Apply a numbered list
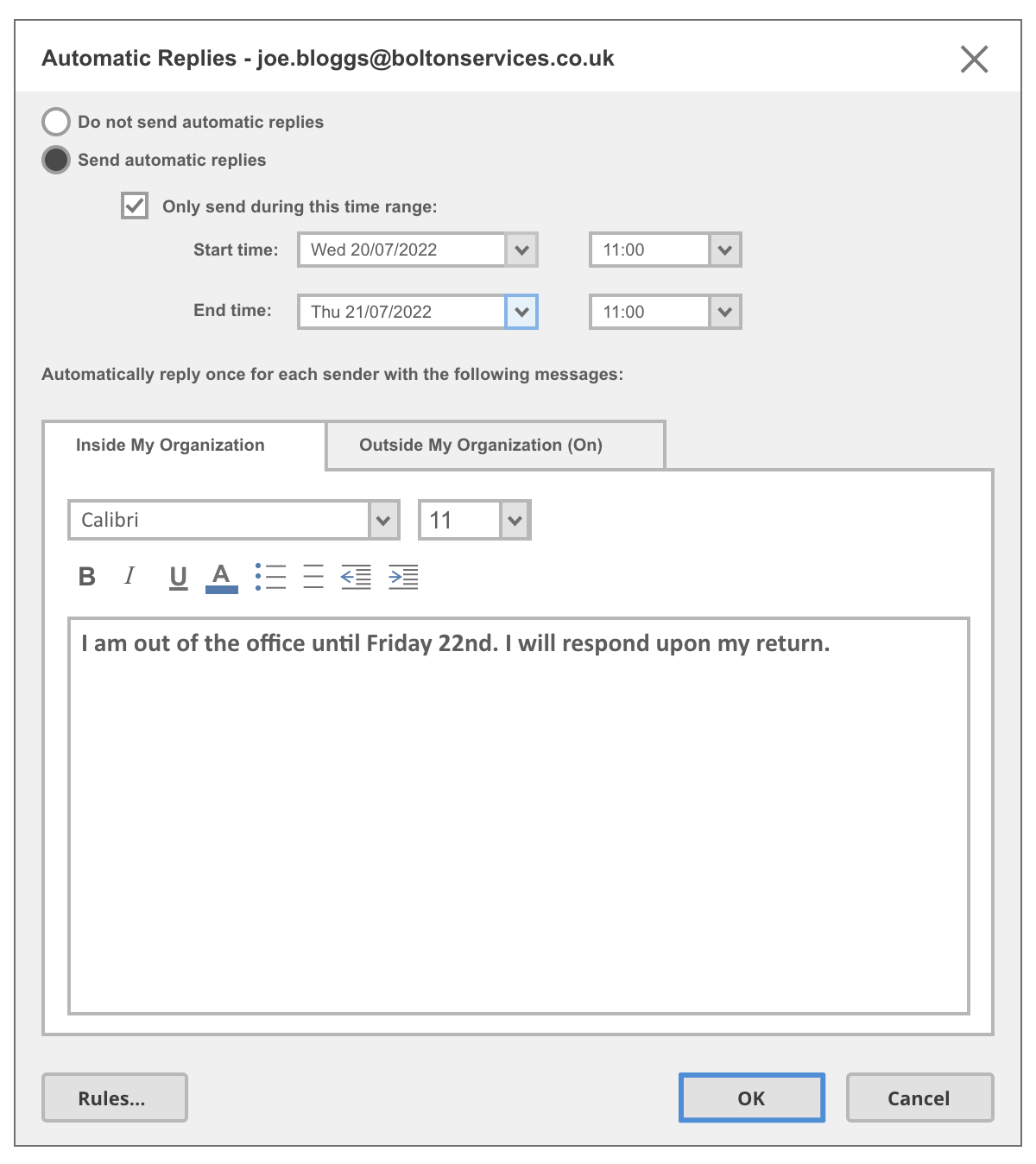 point(312,576)
